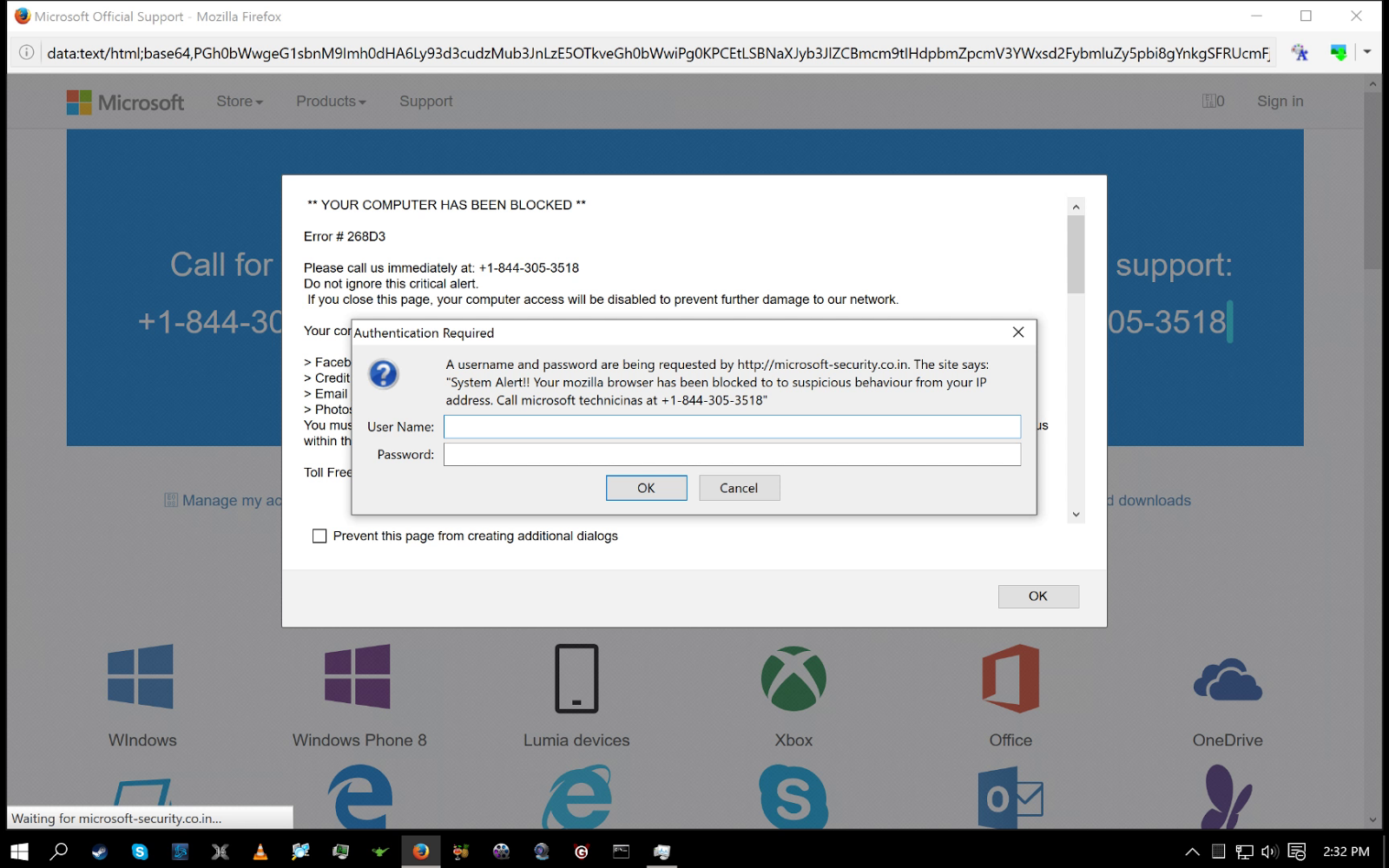Viewport: 1389px width, 868px height.
Task: Click the User Name input field
Action: (x=732, y=426)
